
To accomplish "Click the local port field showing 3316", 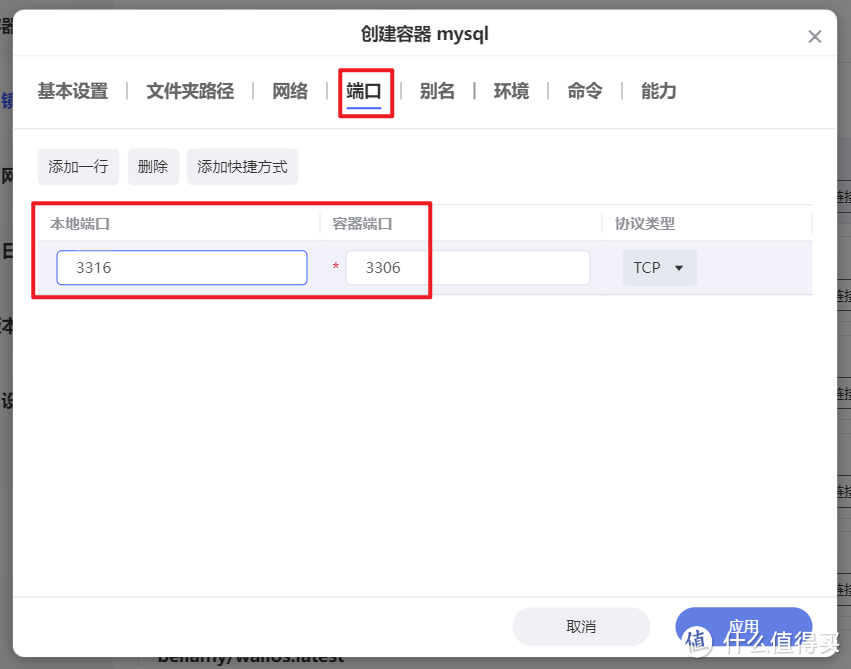I will coord(181,267).
